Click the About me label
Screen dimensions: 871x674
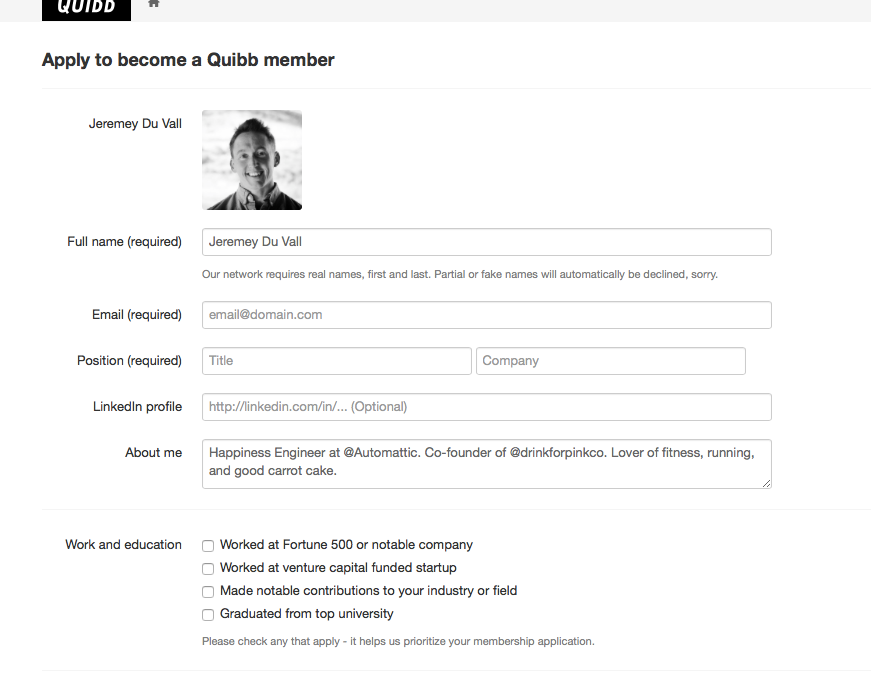[x=153, y=453]
